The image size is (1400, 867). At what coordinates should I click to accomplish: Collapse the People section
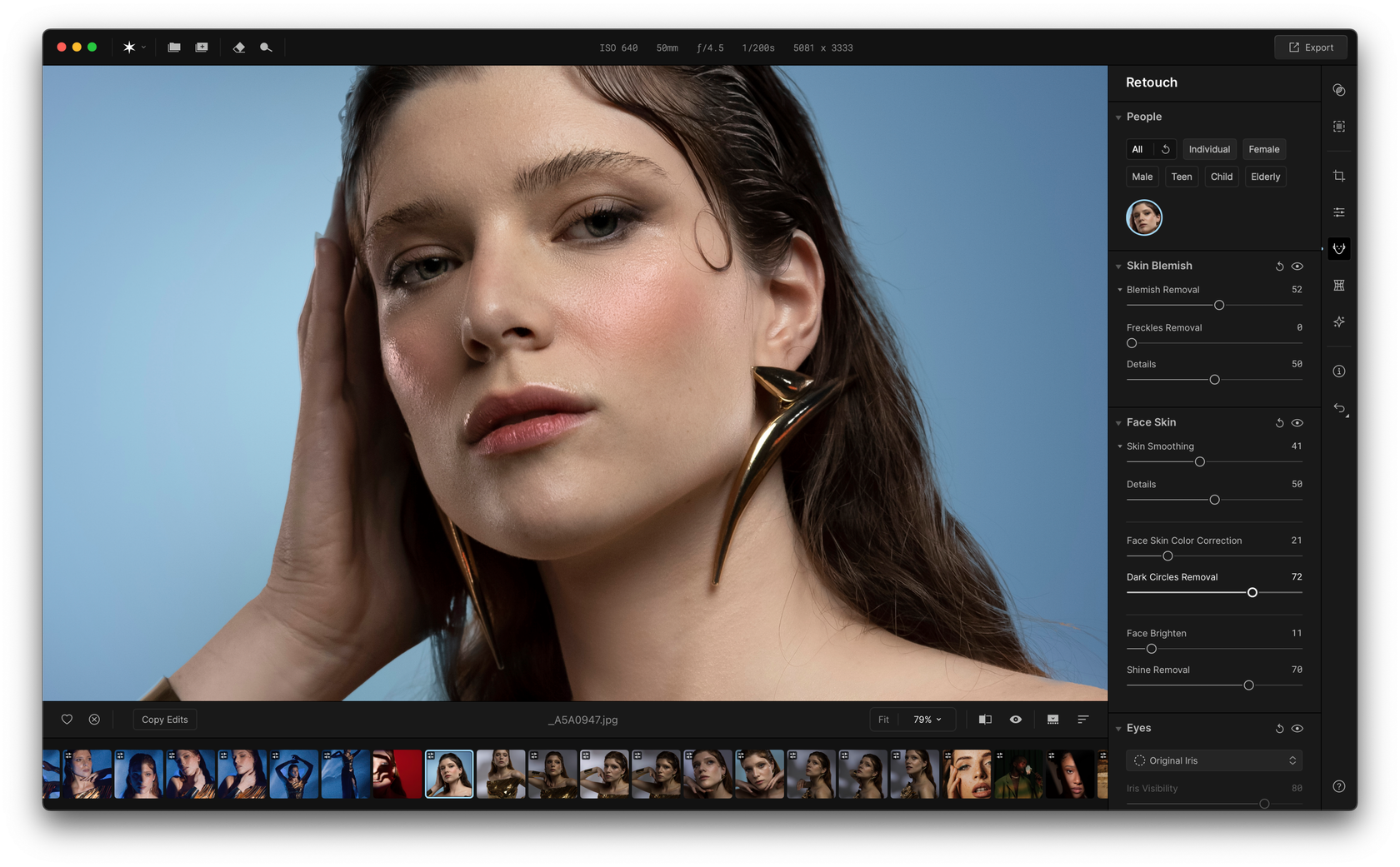(1118, 117)
